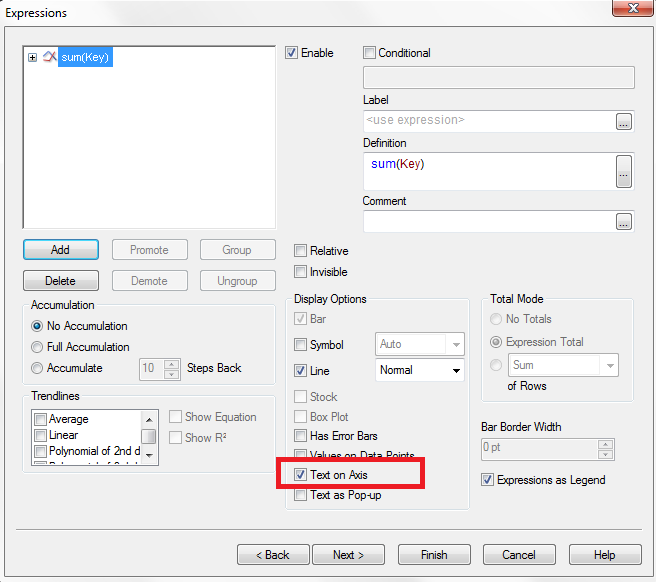Click the line chart icon beside sum(Key)

[50, 56]
